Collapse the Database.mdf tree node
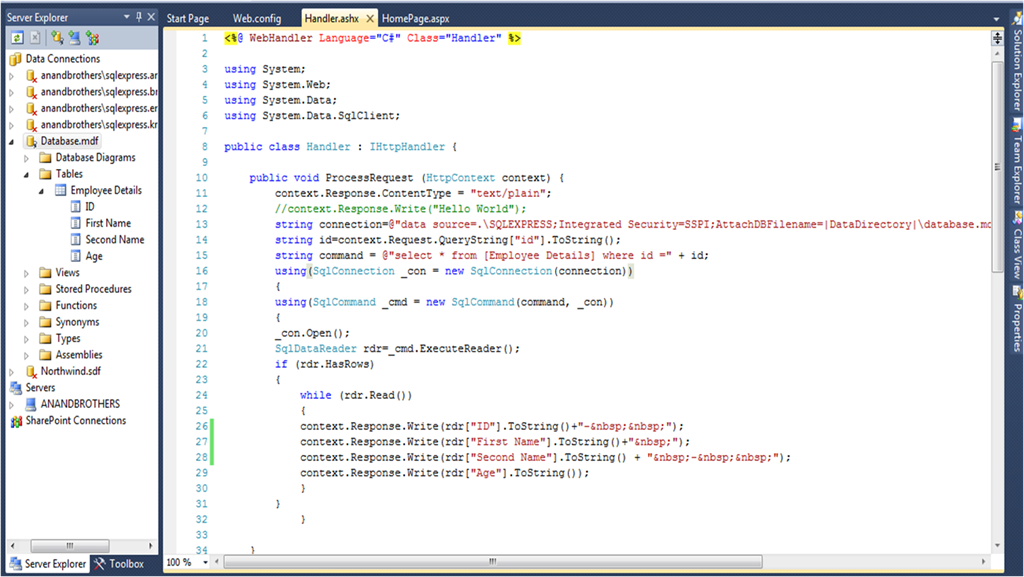 [x=12, y=141]
